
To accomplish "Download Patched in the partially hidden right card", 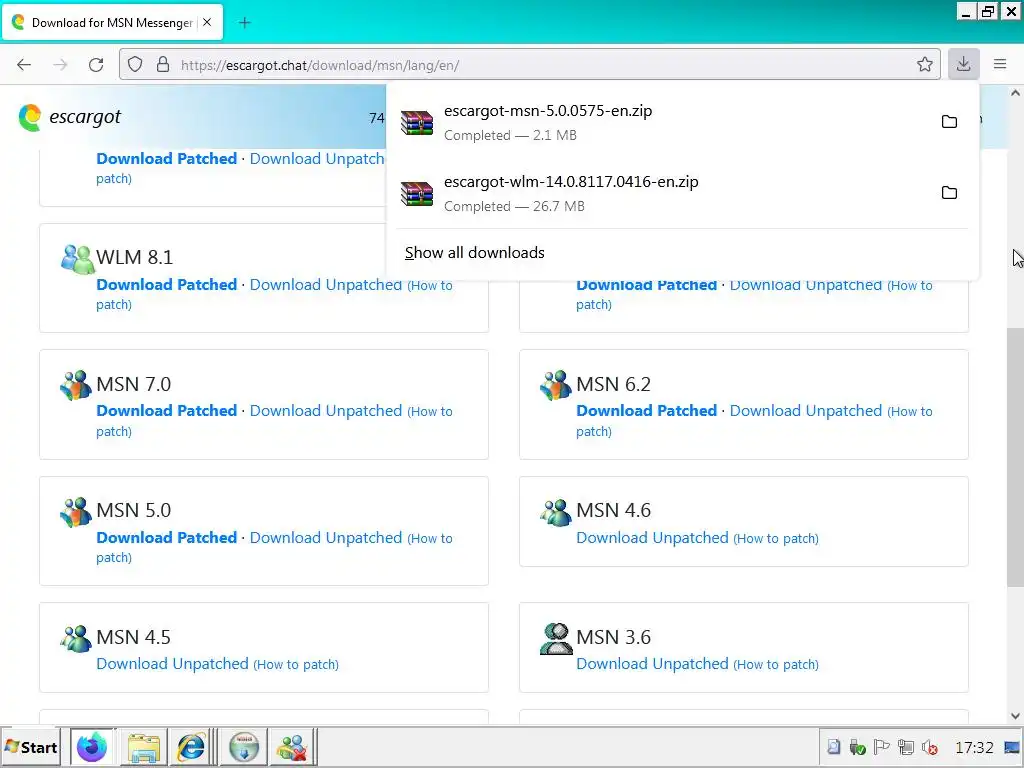I will point(647,286).
